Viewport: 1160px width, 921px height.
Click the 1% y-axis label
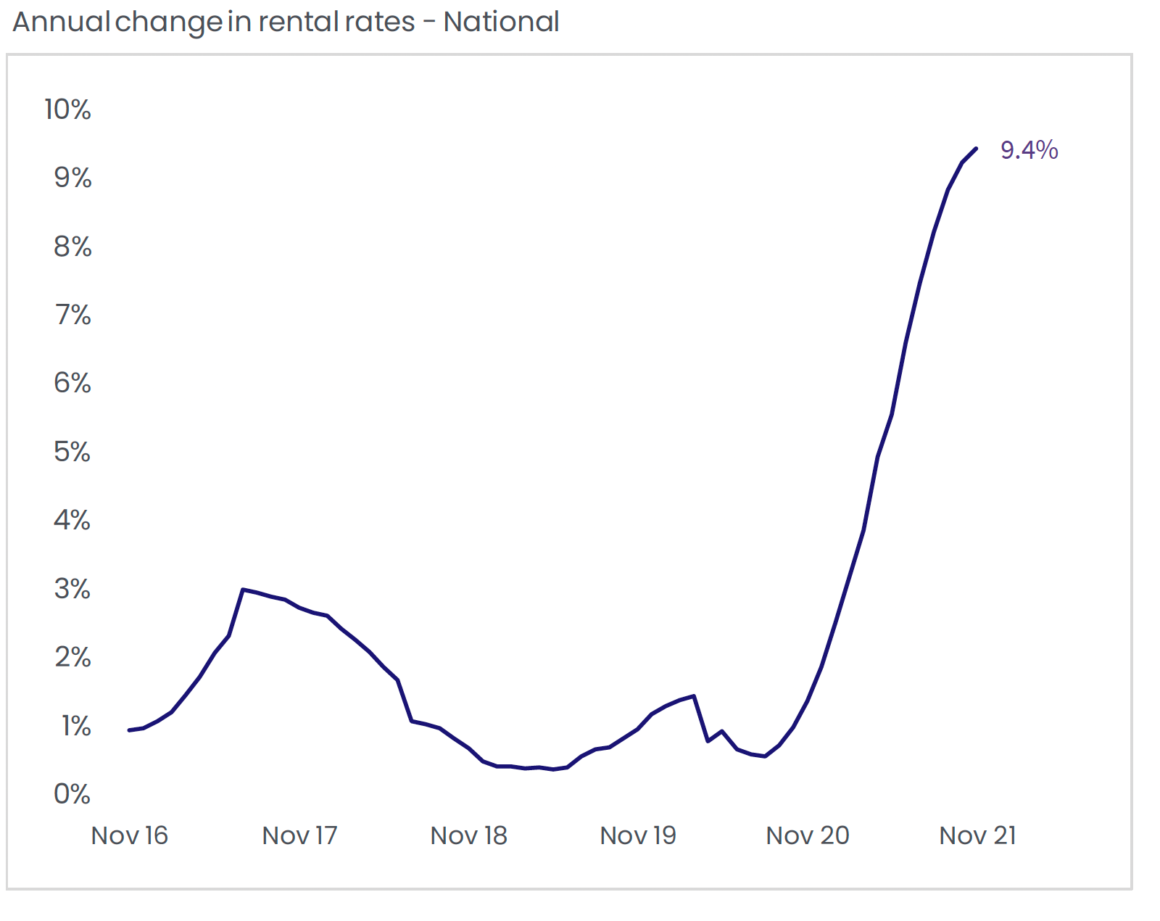click(x=71, y=726)
